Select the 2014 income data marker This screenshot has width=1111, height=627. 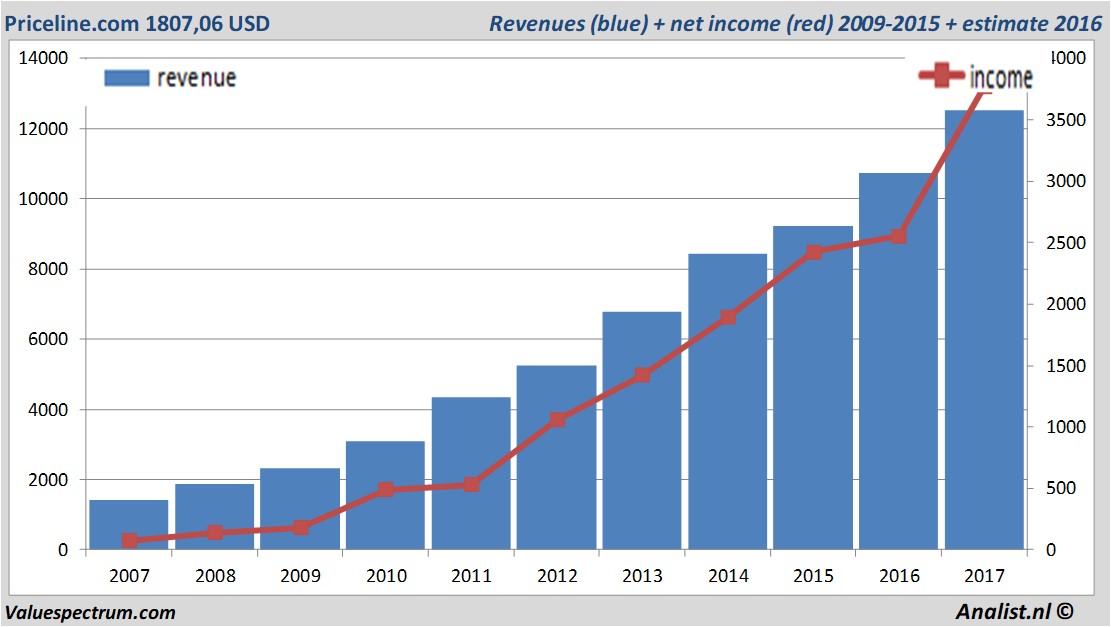pos(728,317)
